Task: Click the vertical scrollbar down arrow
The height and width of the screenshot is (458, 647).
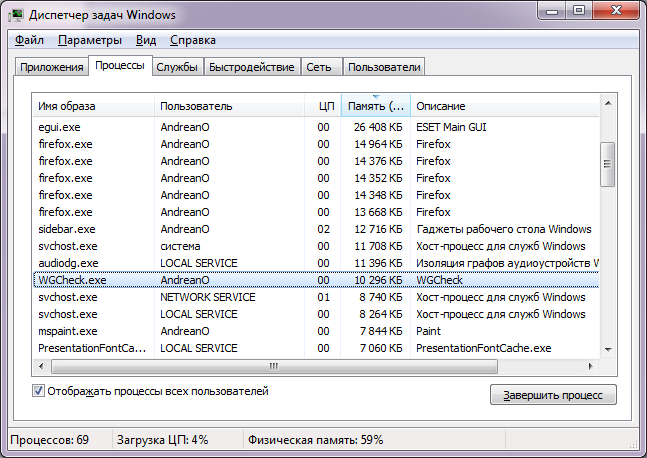Action: [x=608, y=349]
